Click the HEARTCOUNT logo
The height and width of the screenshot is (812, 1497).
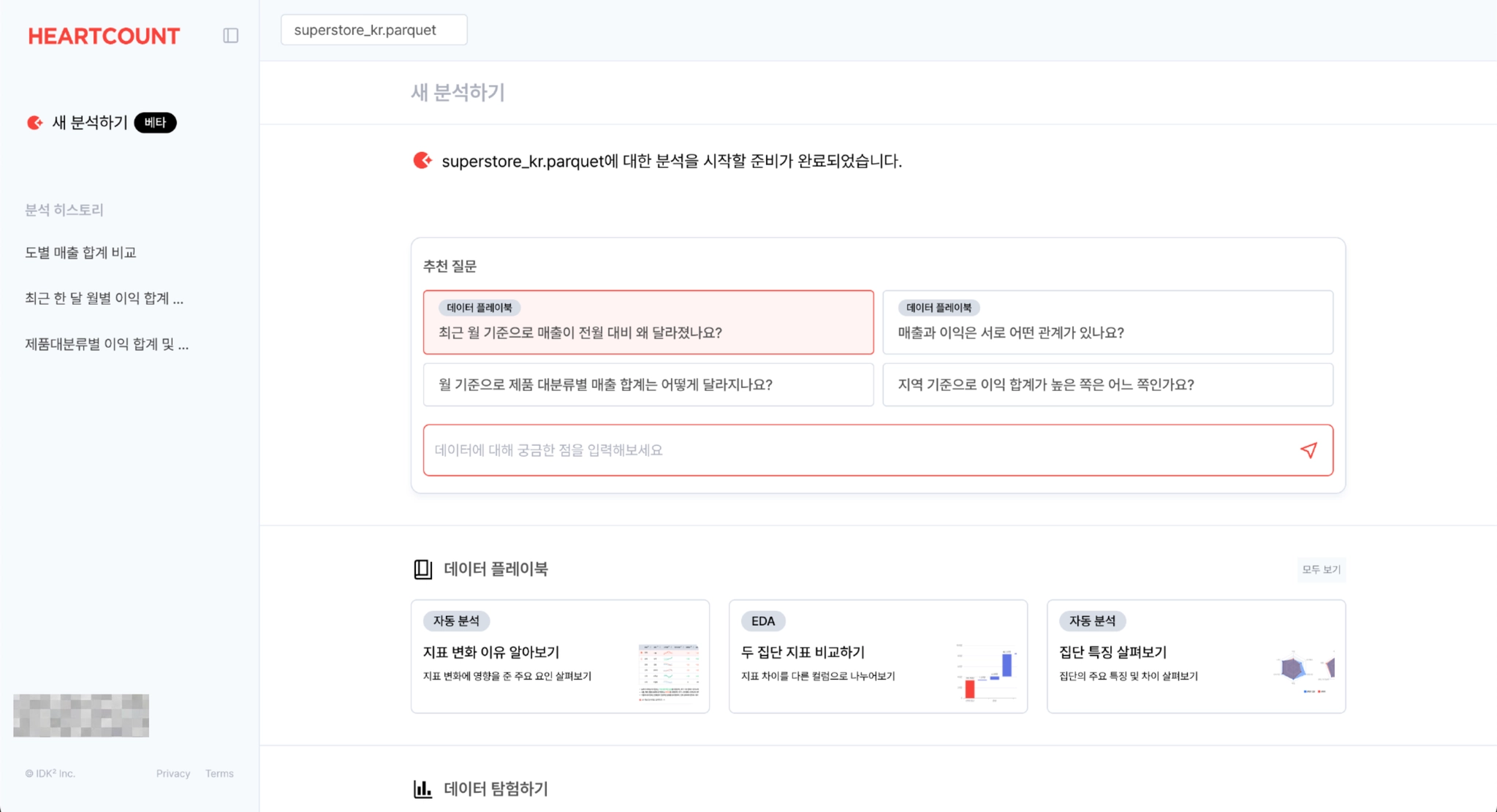pos(104,36)
